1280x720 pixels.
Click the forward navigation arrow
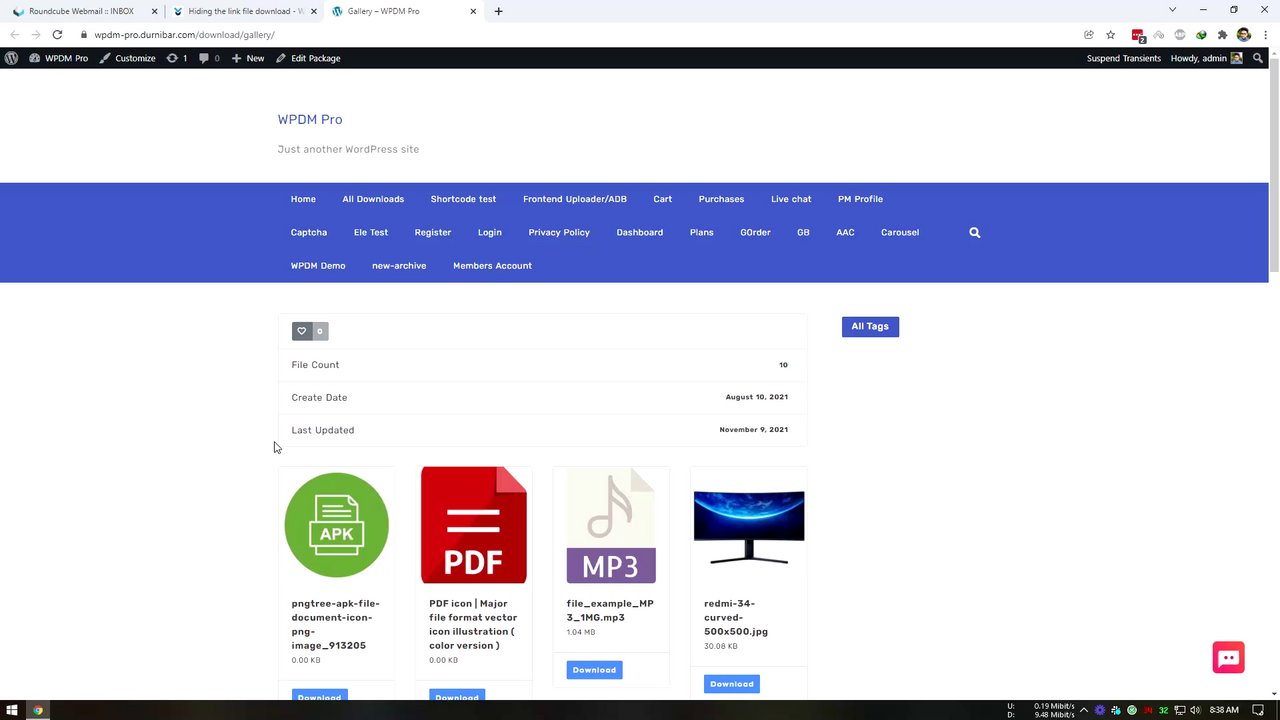click(x=35, y=35)
